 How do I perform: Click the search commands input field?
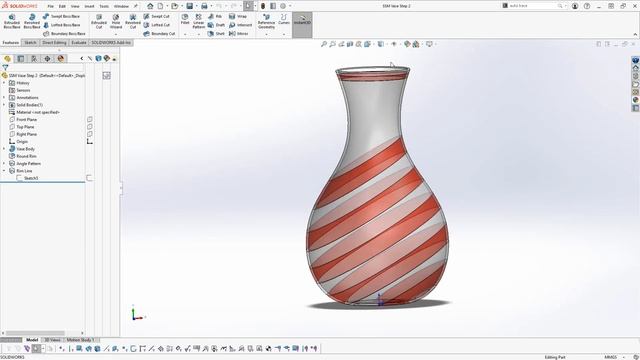point(534,6)
